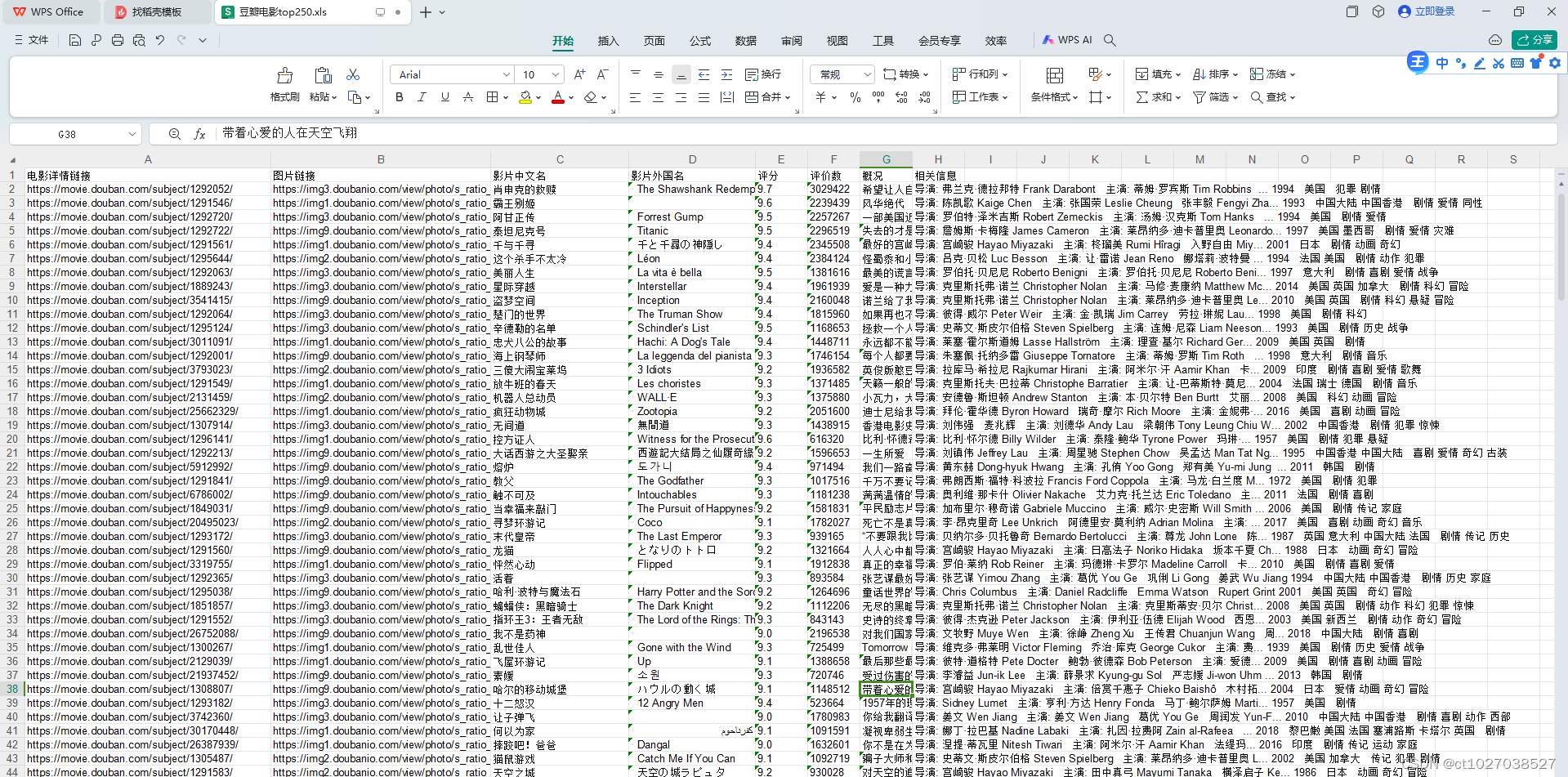Open the 视图 ribbon tab
The width and height of the screenshot is (1568, 777).
point(837,41)
